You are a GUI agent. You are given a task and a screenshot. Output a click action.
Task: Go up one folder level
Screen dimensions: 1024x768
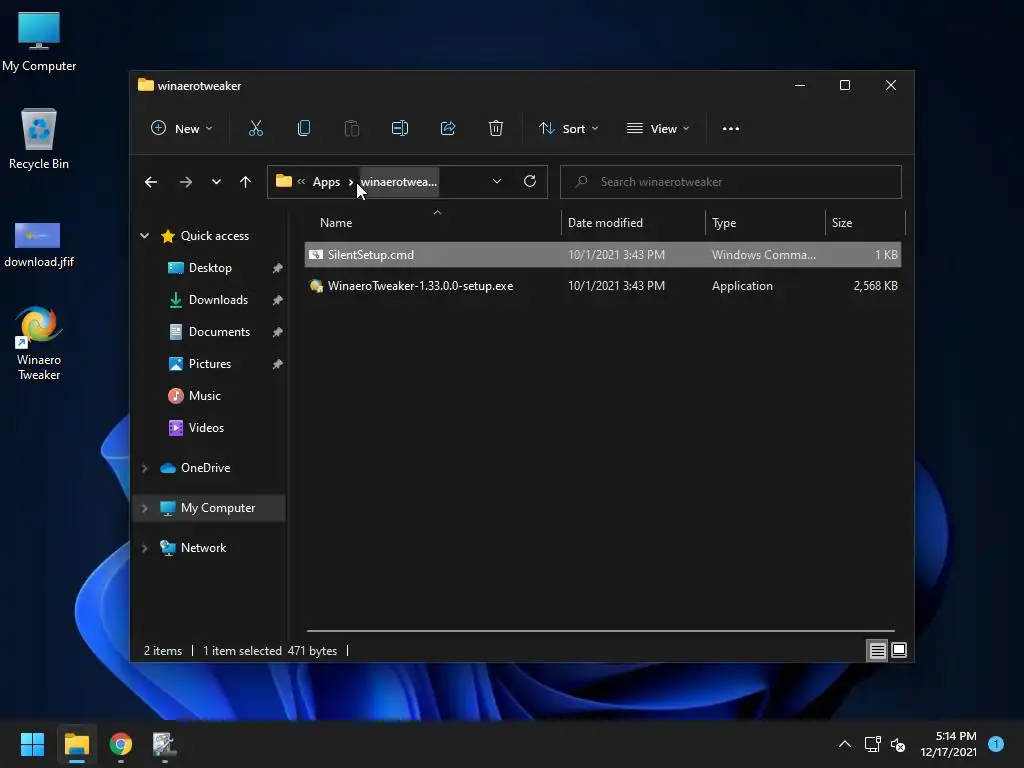tap(246, 182)
